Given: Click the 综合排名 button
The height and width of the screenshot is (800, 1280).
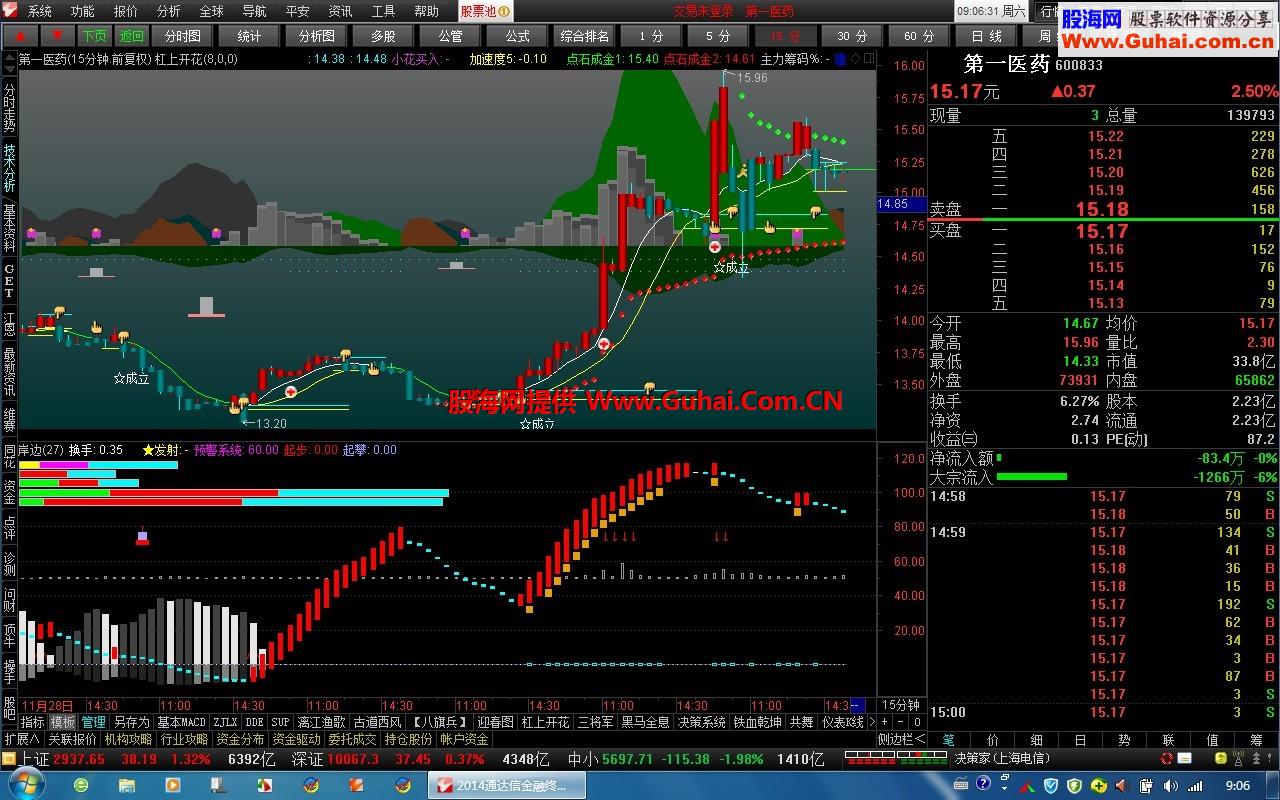Looking at the screenshot, I should (585, 35).
